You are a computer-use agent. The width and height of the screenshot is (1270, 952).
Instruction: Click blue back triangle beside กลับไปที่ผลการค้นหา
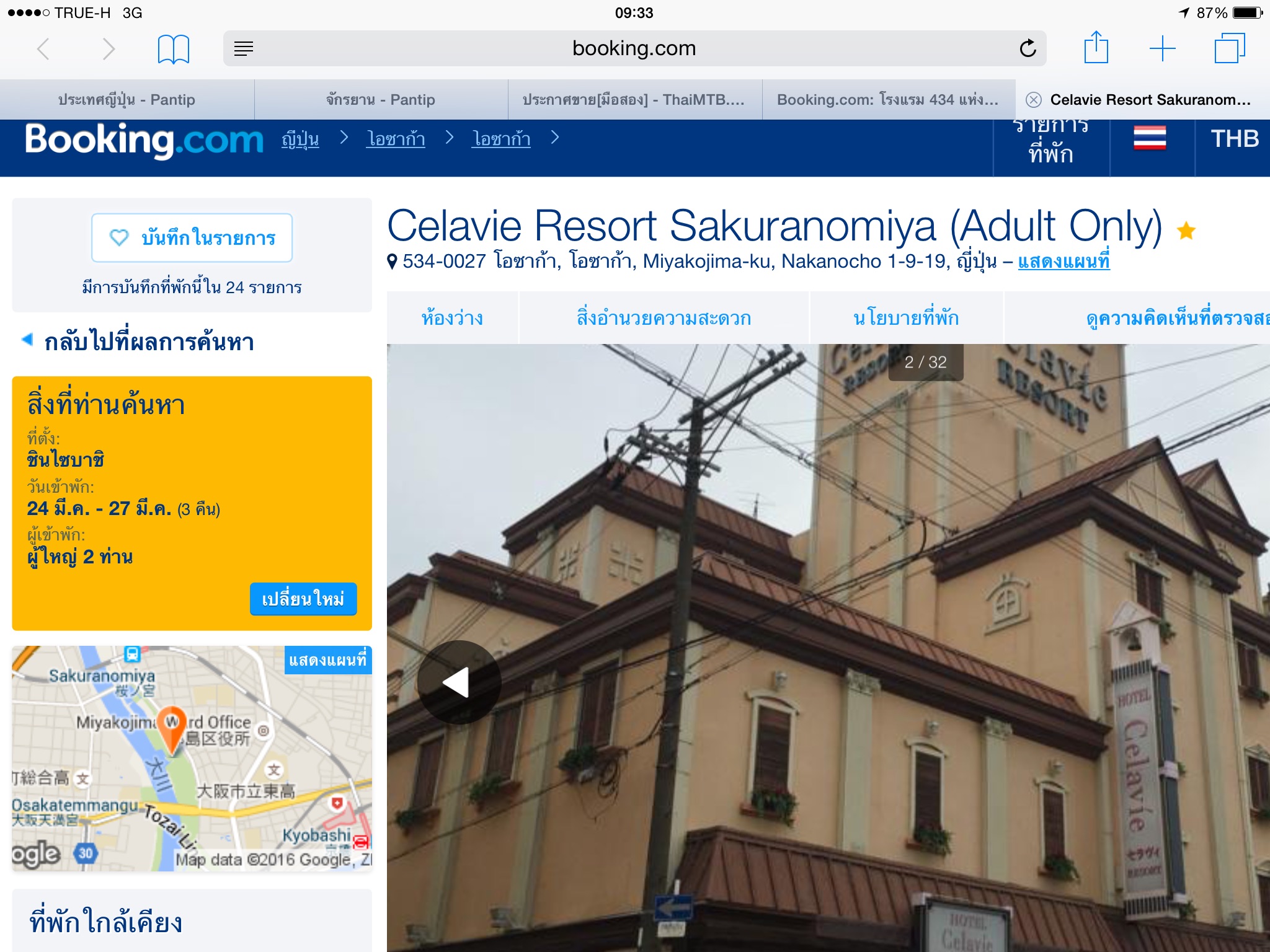pyautogui.click(x=27, y=339)
